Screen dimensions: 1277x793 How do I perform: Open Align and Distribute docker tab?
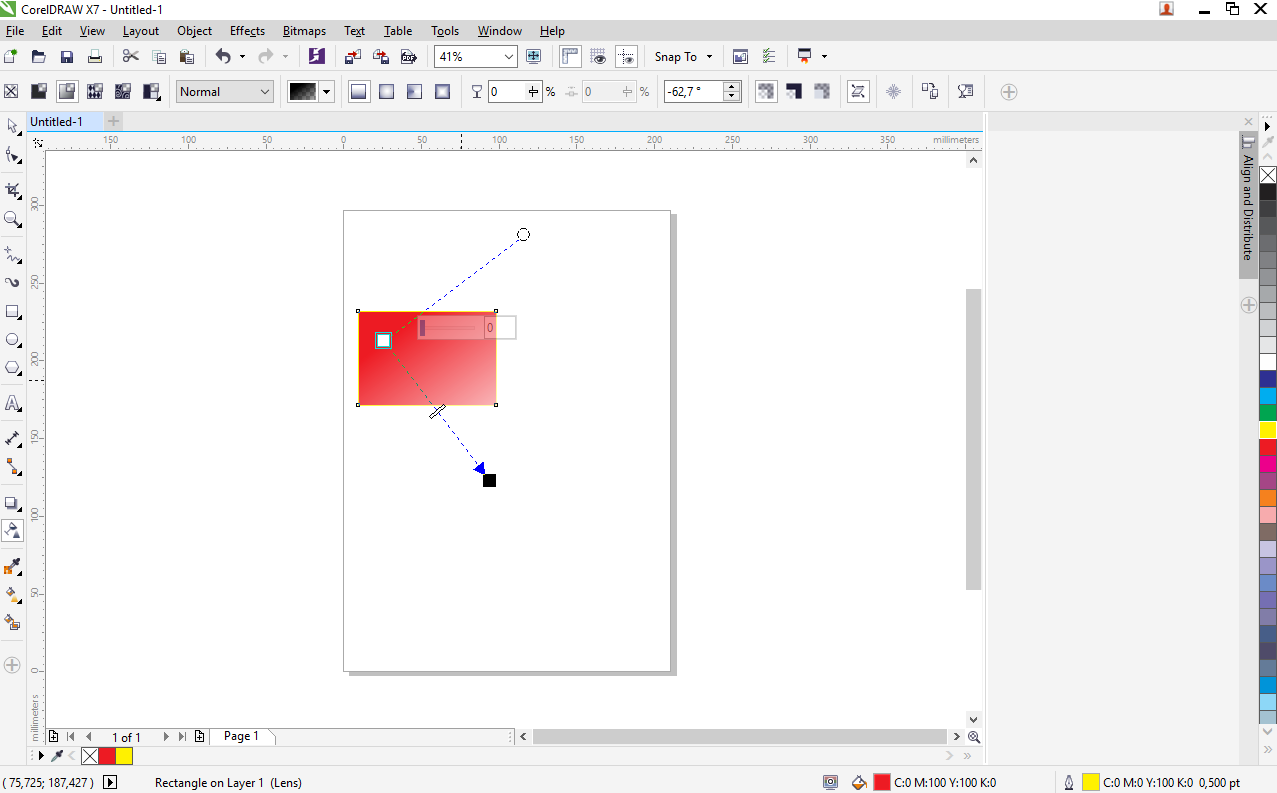(1248, 205)
